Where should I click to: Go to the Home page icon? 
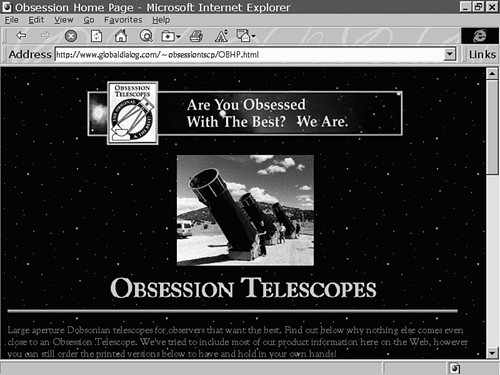coord(121,36)
